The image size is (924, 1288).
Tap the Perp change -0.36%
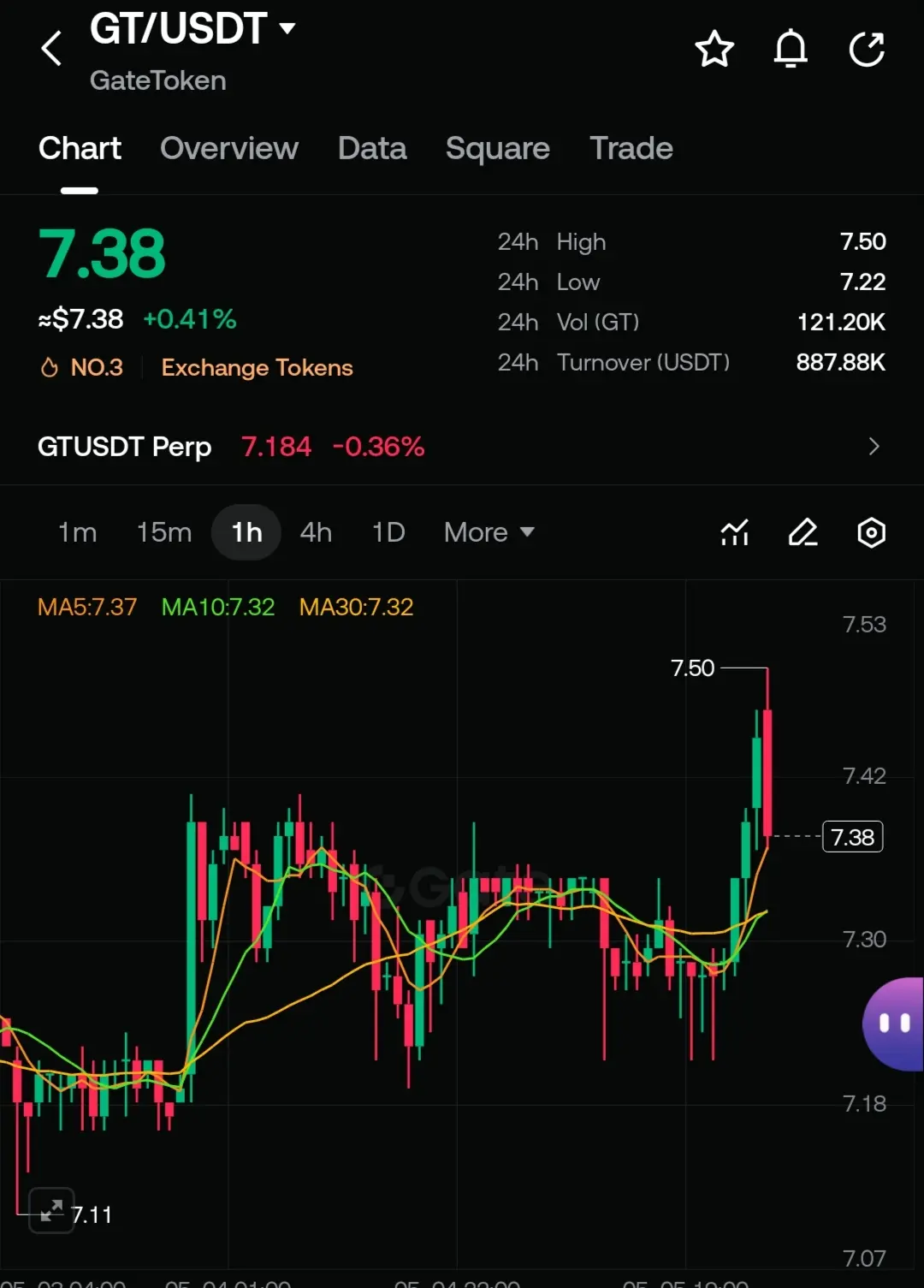pos(378,446)
